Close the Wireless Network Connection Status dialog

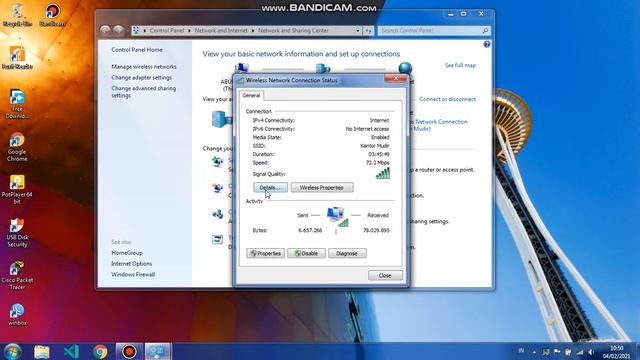(385, 276)
